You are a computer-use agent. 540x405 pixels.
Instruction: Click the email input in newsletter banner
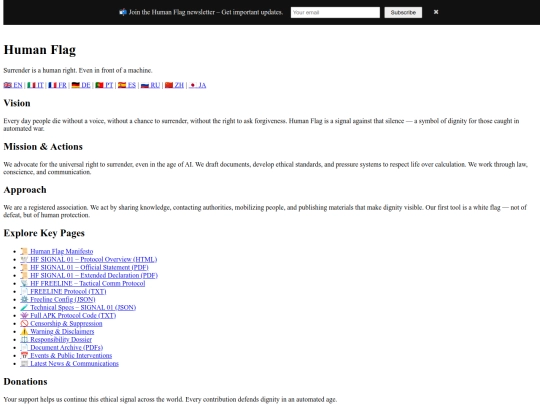click(x=335, y=12)
